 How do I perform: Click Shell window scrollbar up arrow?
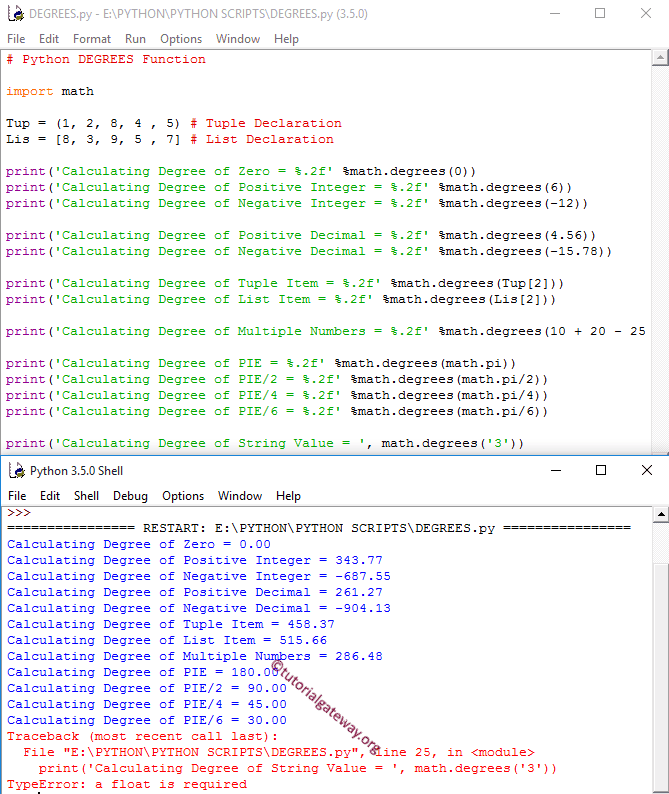point(661,515)
